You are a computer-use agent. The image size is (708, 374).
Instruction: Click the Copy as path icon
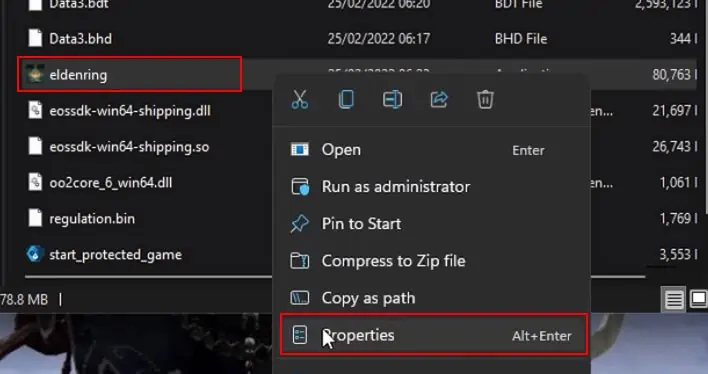click(300, 298)
